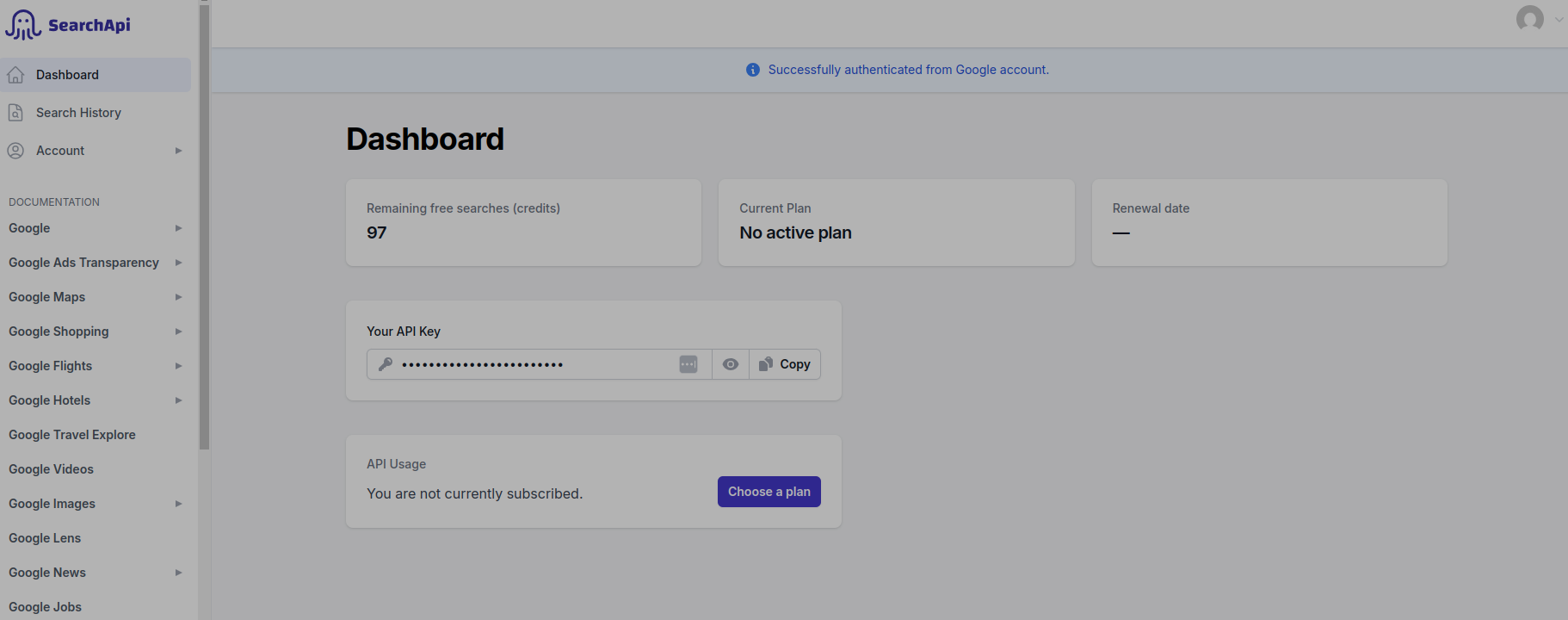Copy the API key

[x=785, y=364]
